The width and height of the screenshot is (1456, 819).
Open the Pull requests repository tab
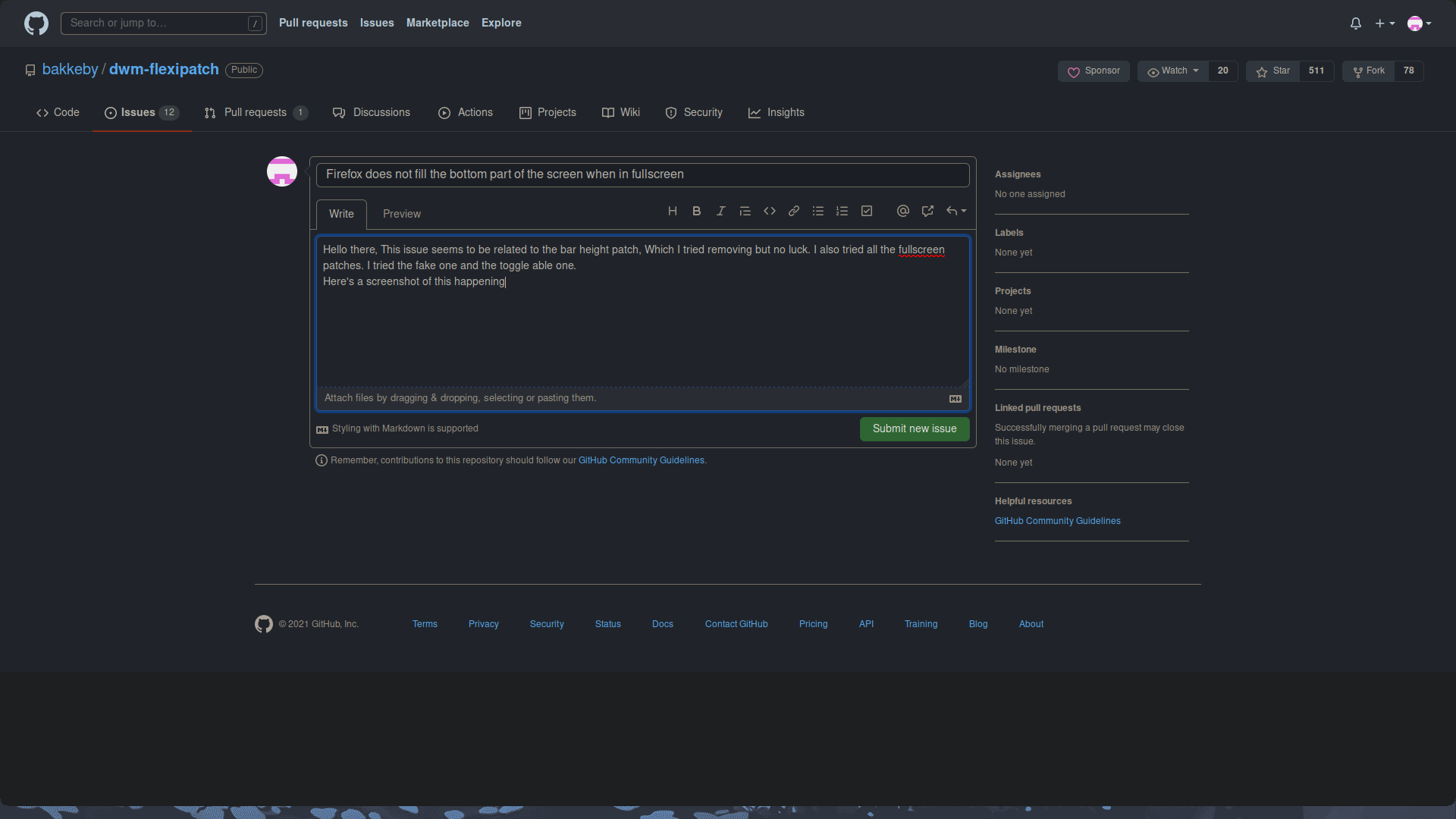(256, 112)
